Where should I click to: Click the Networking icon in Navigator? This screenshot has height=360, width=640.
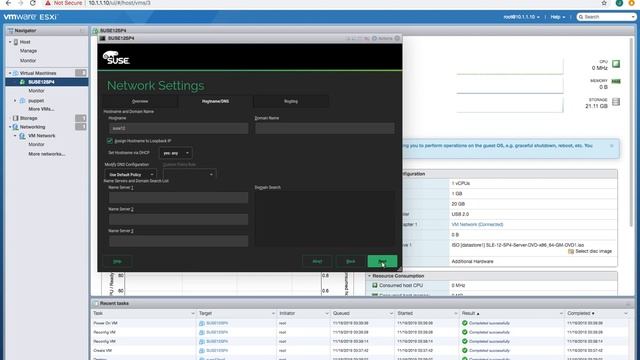click(x=16, y=127)
